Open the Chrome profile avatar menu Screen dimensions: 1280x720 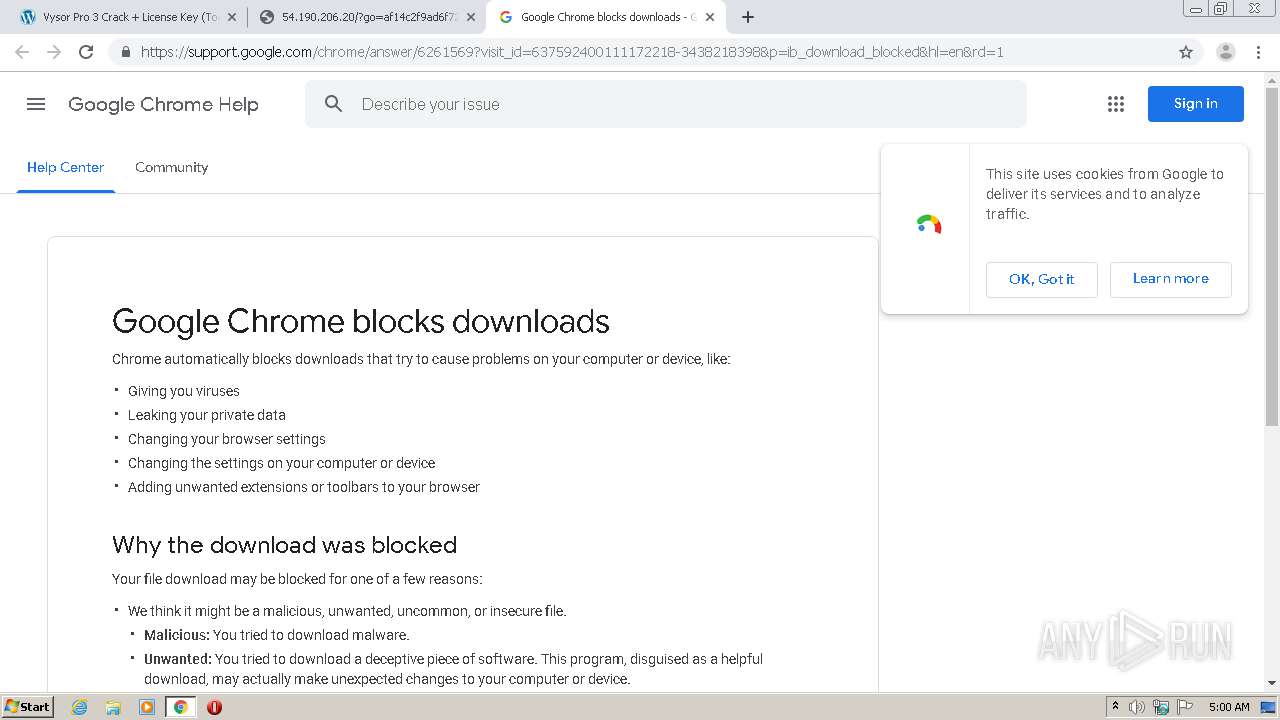click(x=1225, y=52)
